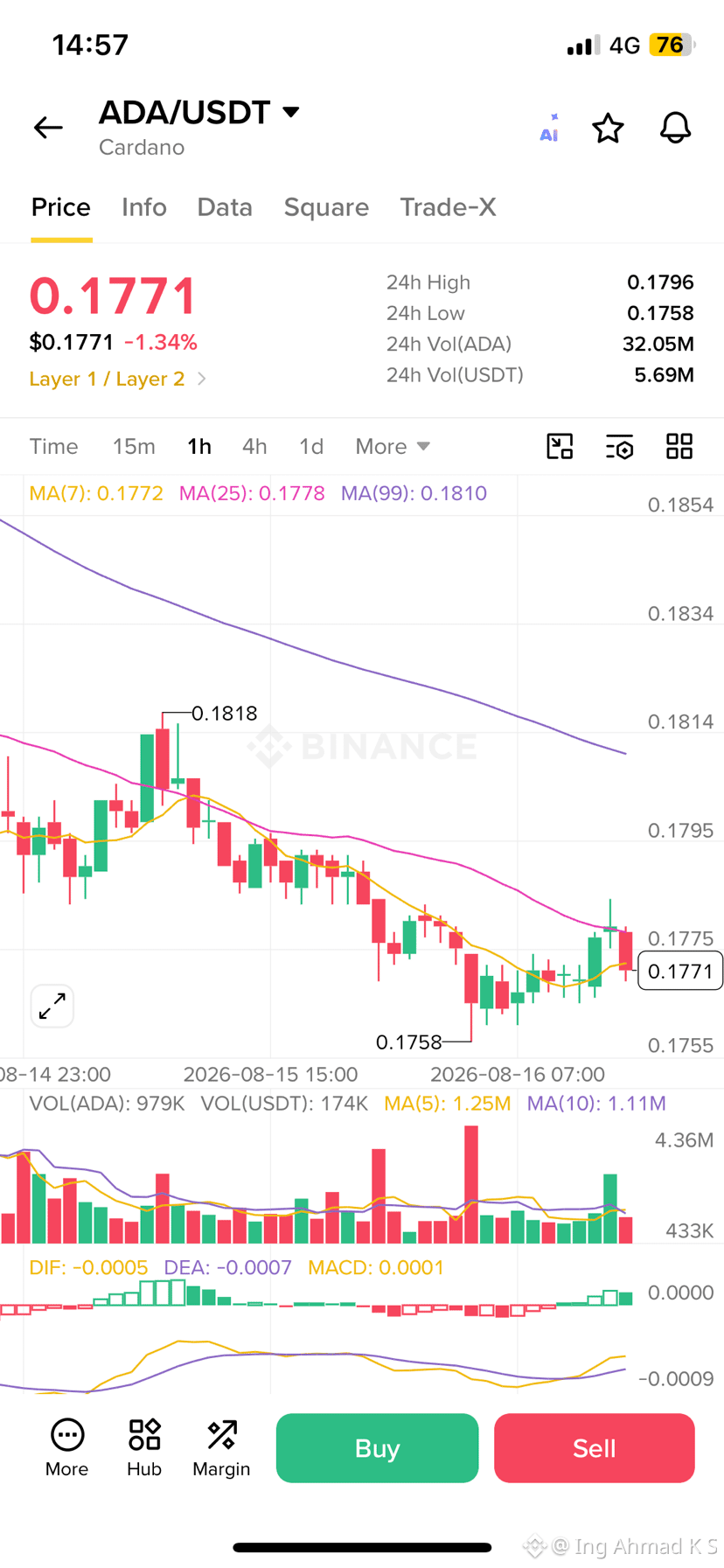
Task: Switch to the Price tab
Action: point(61,207)
